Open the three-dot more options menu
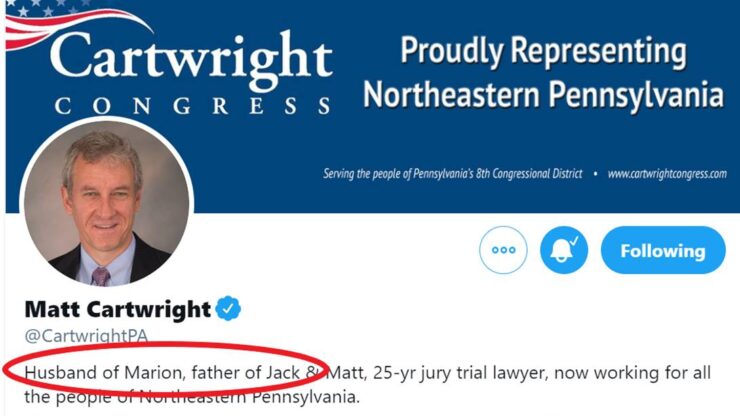The width and height of the screenshot is (740, 416). tap(503, 250)
